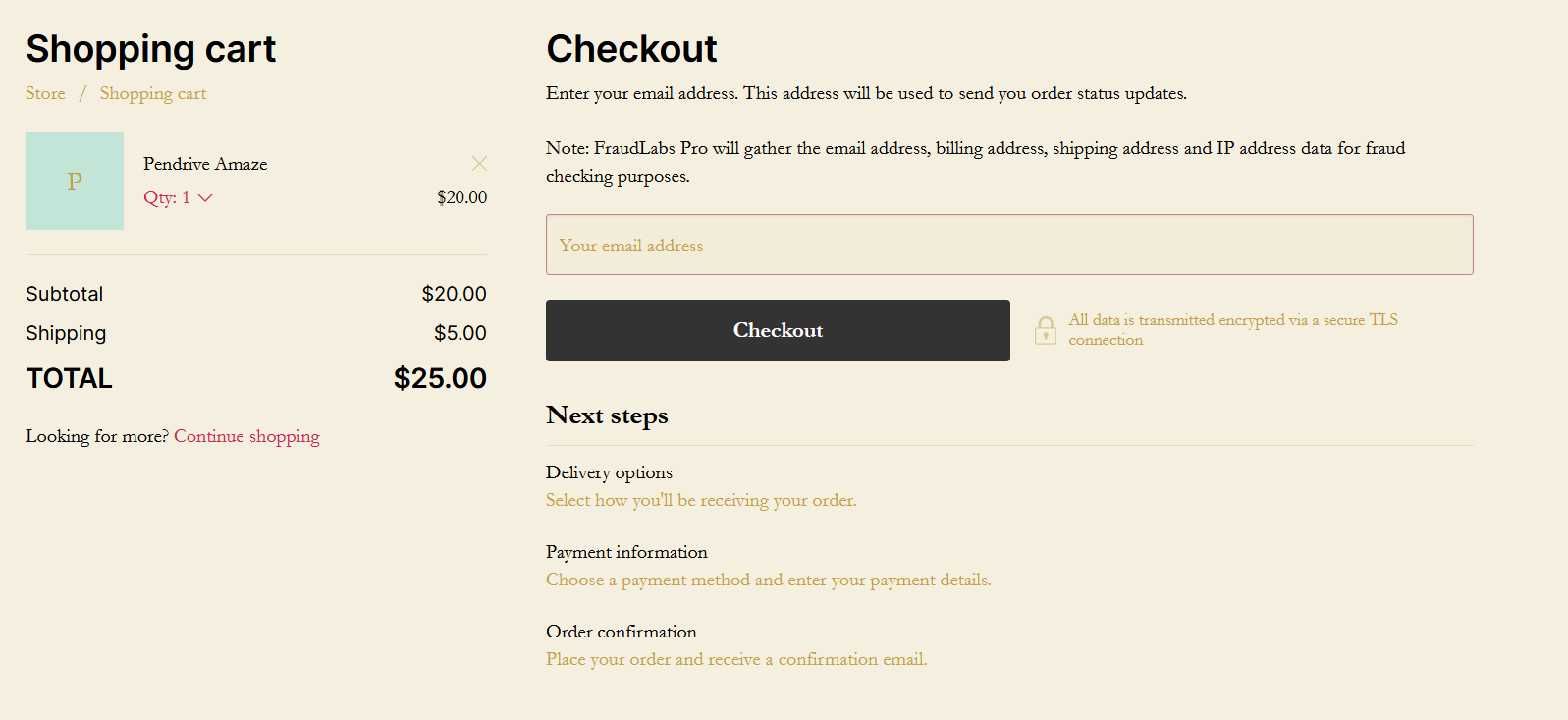Expand the Qty dropdown chevron

point(205,197)
